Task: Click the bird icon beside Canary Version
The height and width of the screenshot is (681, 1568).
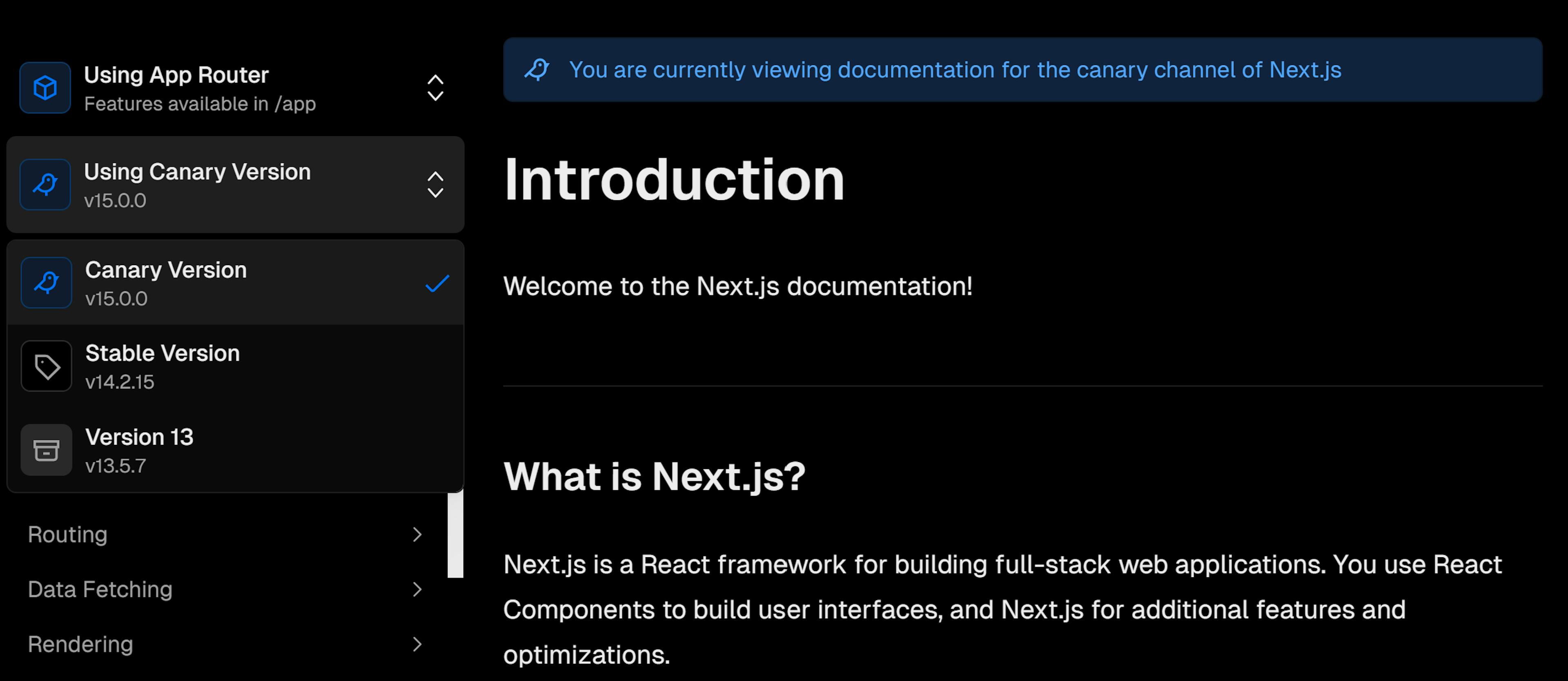Action: click(x=46, y=281)
